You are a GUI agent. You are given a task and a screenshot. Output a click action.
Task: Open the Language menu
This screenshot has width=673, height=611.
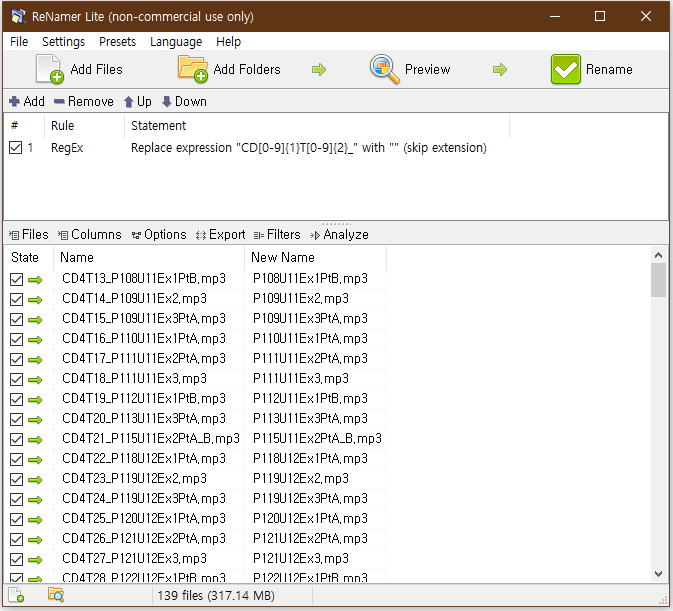pos(176,42)
